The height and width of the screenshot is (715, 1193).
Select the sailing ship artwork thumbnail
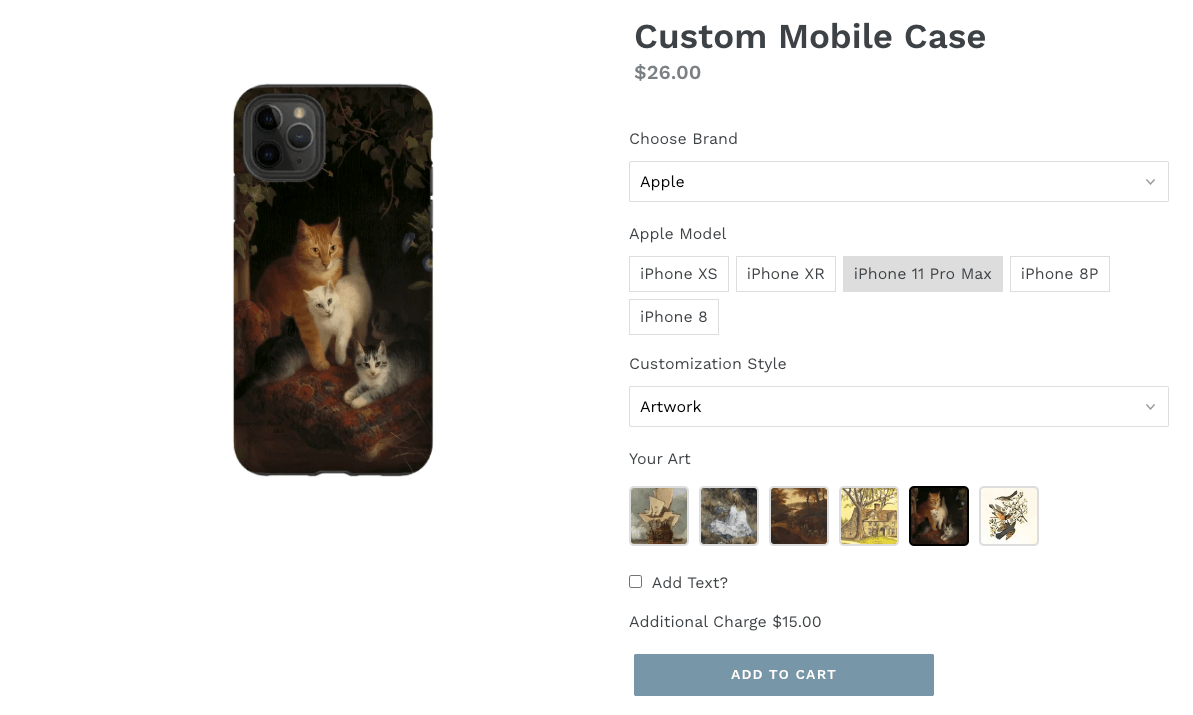(659, 516)
